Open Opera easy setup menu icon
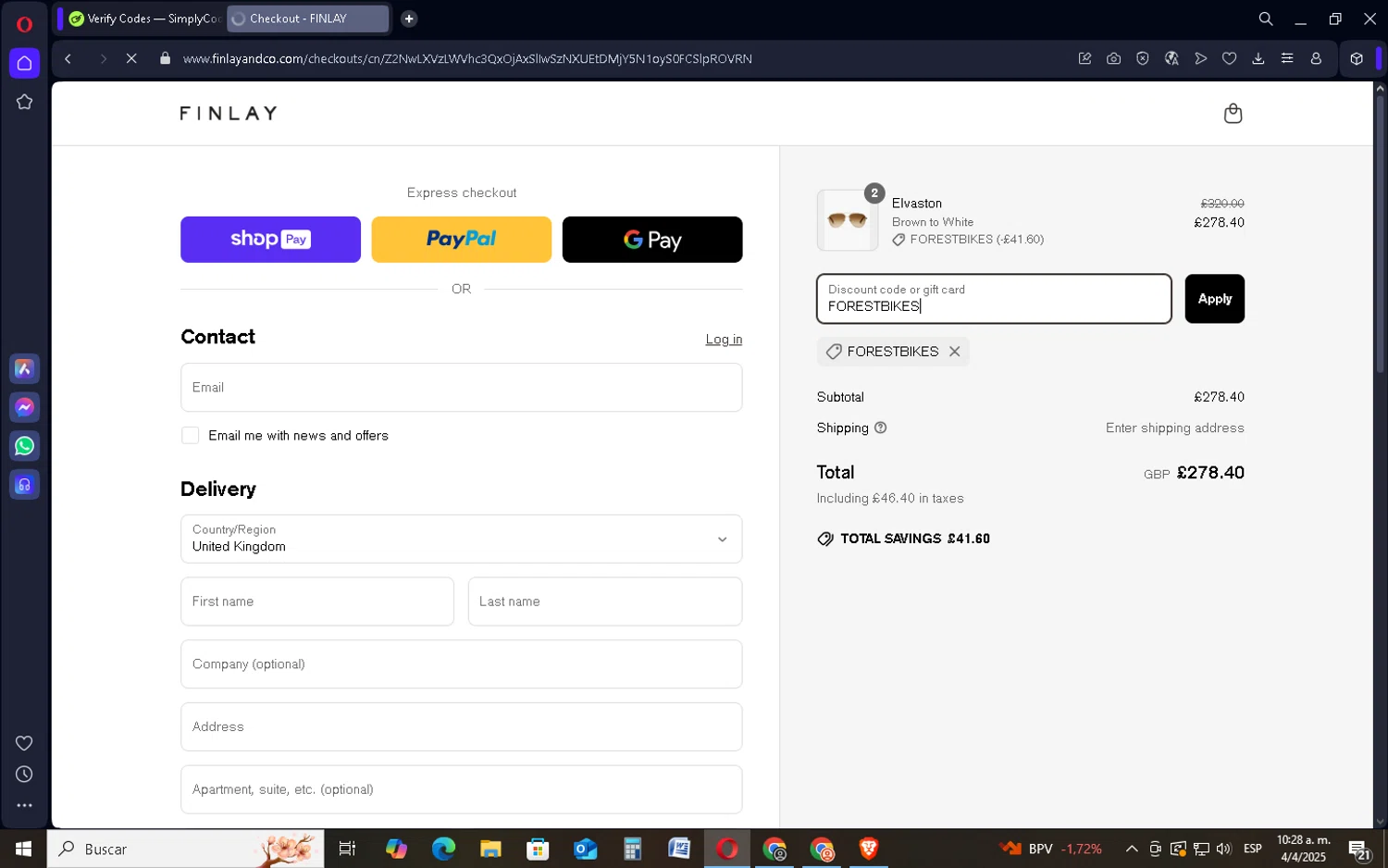This screenshot has height=868, width=1388. [x=1287, y=58]
